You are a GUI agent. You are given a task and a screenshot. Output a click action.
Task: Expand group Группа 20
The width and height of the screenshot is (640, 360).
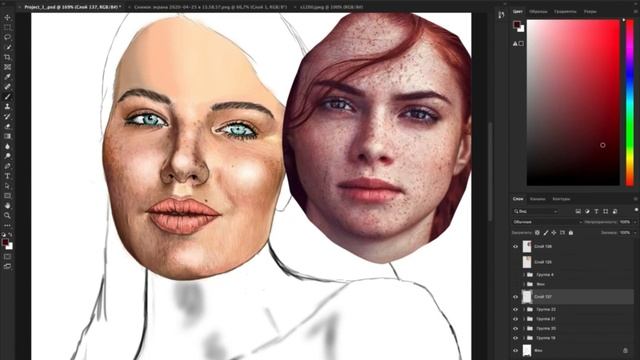[x=524, y=329]
